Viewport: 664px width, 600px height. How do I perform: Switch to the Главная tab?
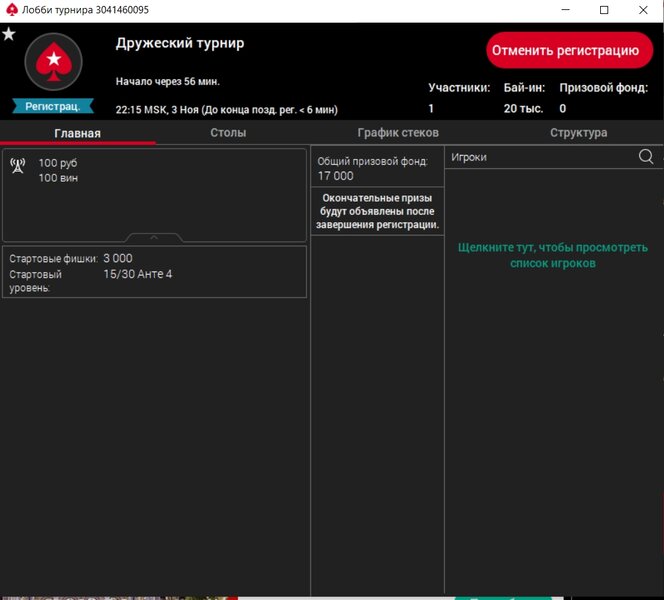77,133
